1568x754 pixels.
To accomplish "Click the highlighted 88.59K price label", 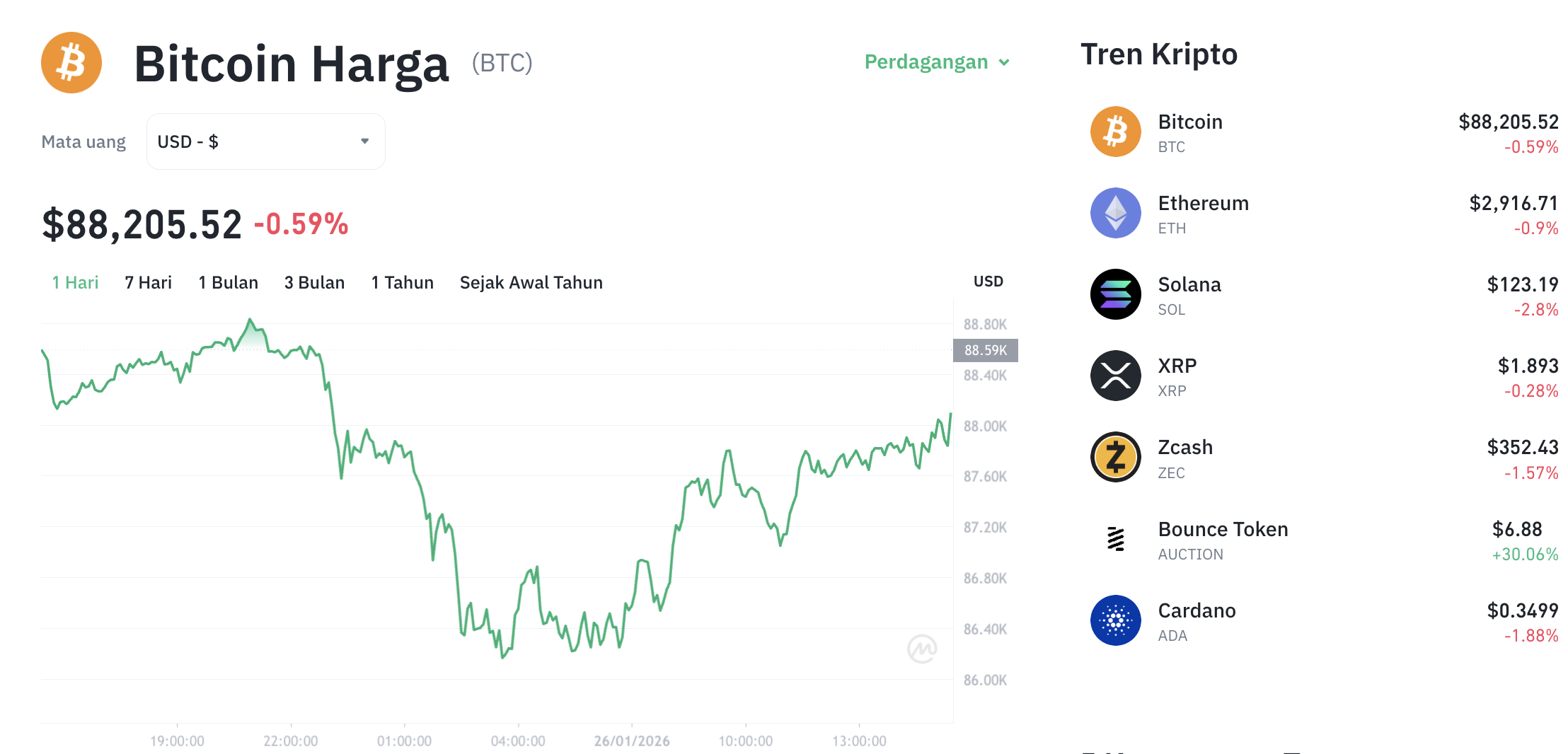I will 985,349.
